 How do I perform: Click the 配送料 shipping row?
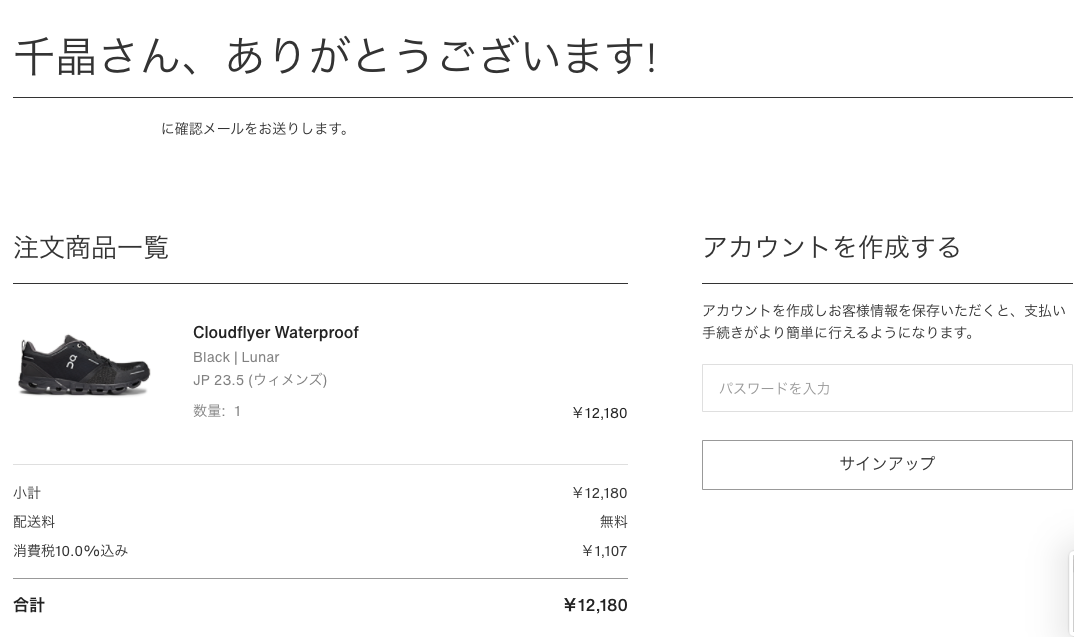(x=34, y=521)
